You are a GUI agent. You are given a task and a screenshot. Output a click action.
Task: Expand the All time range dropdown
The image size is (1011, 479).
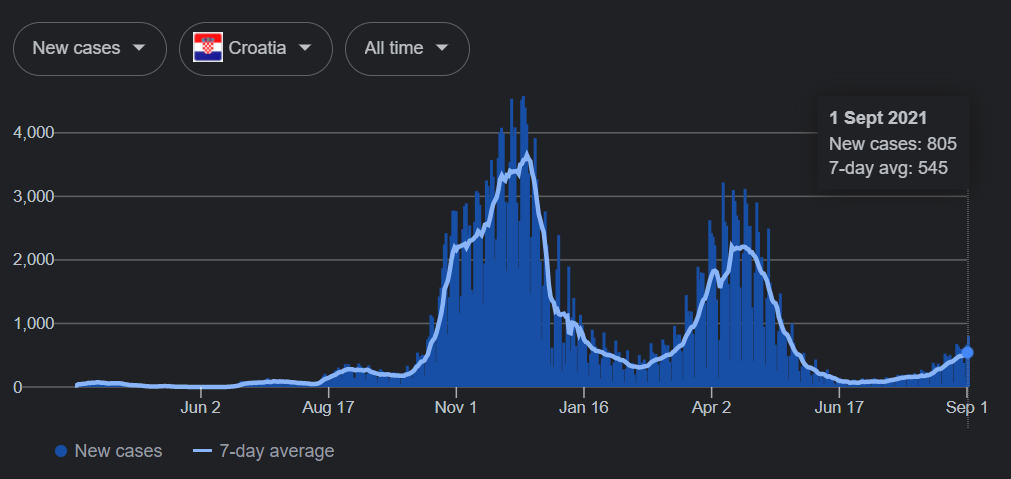pos(406,48)
